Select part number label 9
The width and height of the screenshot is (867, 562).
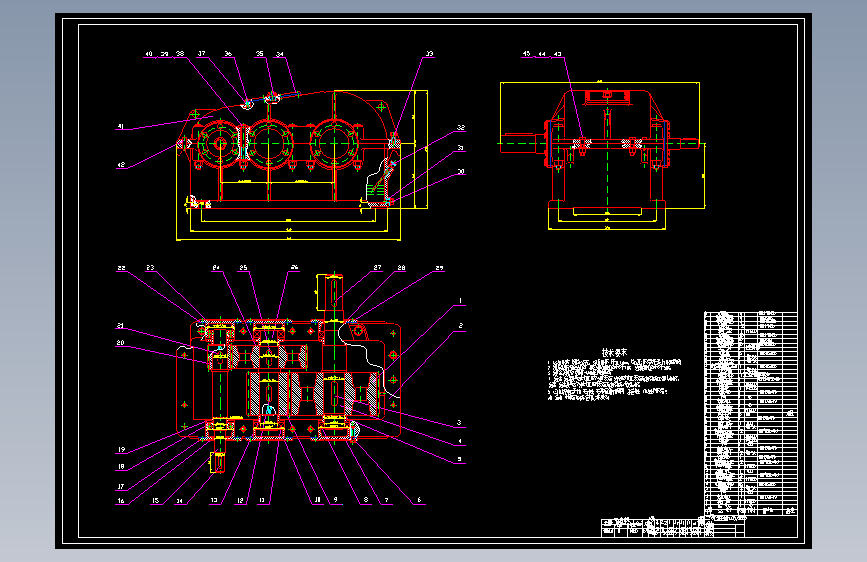pyautogui.click(x=336, y=500)
